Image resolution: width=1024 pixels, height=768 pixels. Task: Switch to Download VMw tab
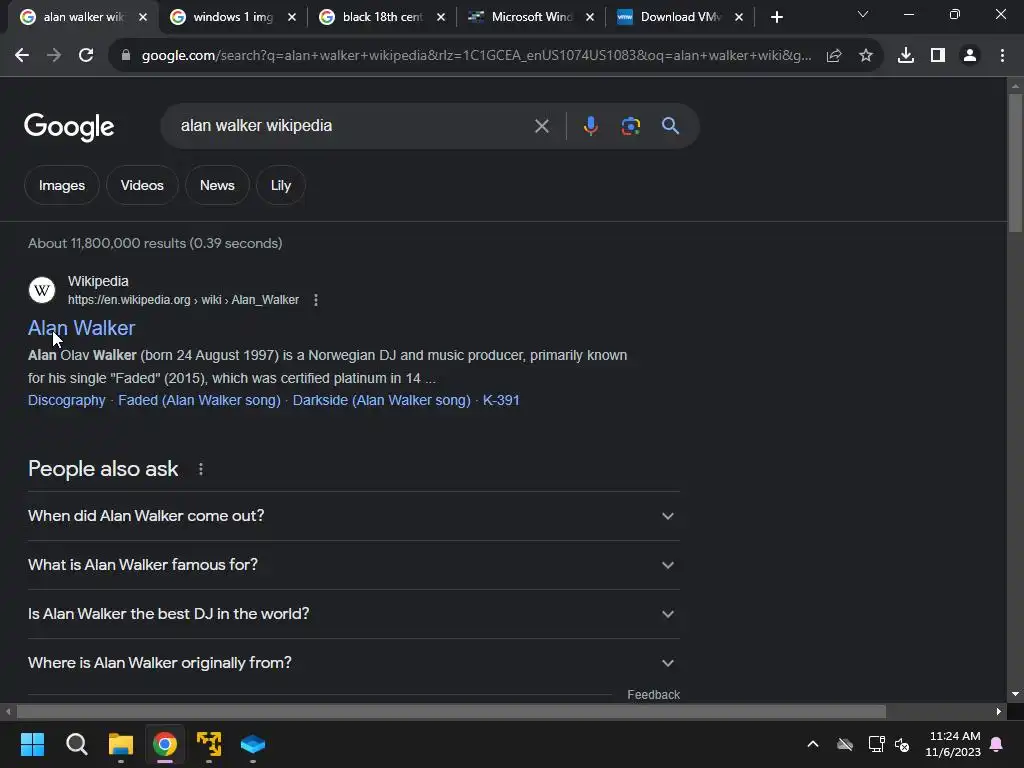pos(679,17)
